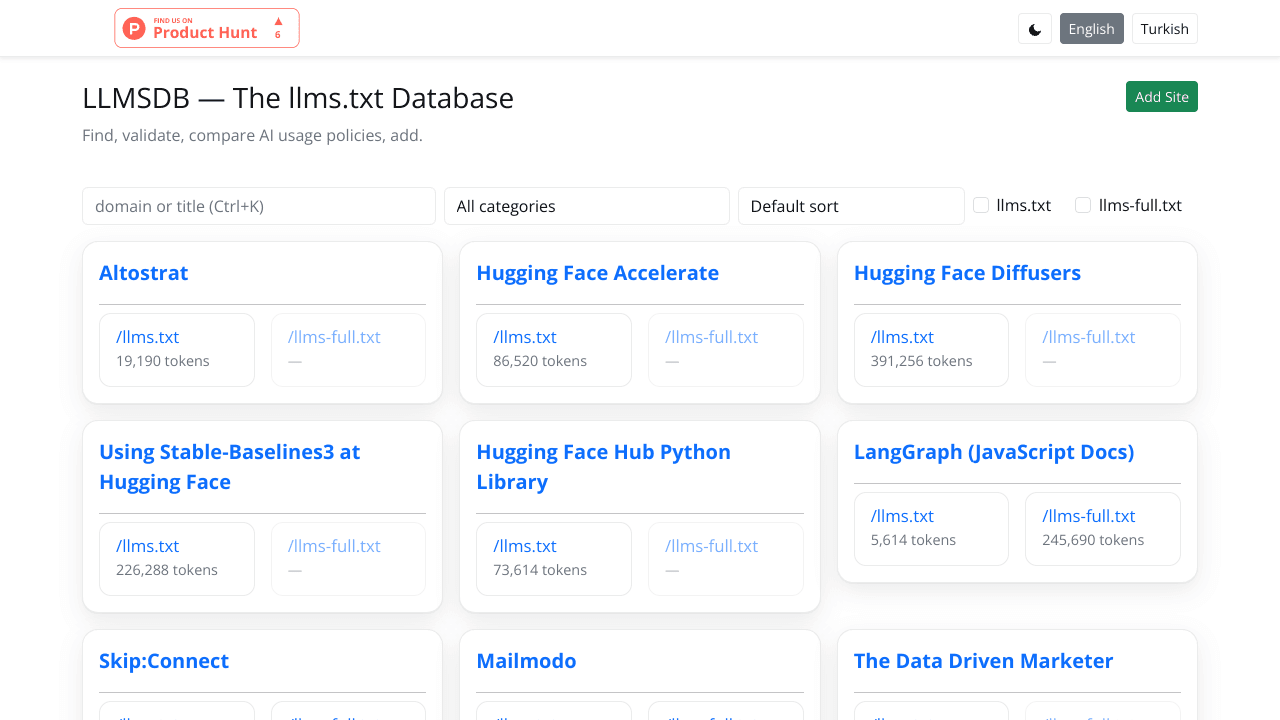Screen dimensions: 1280x720
Task: Open the Default sort dropdown
Action: (x=850, y=206)
